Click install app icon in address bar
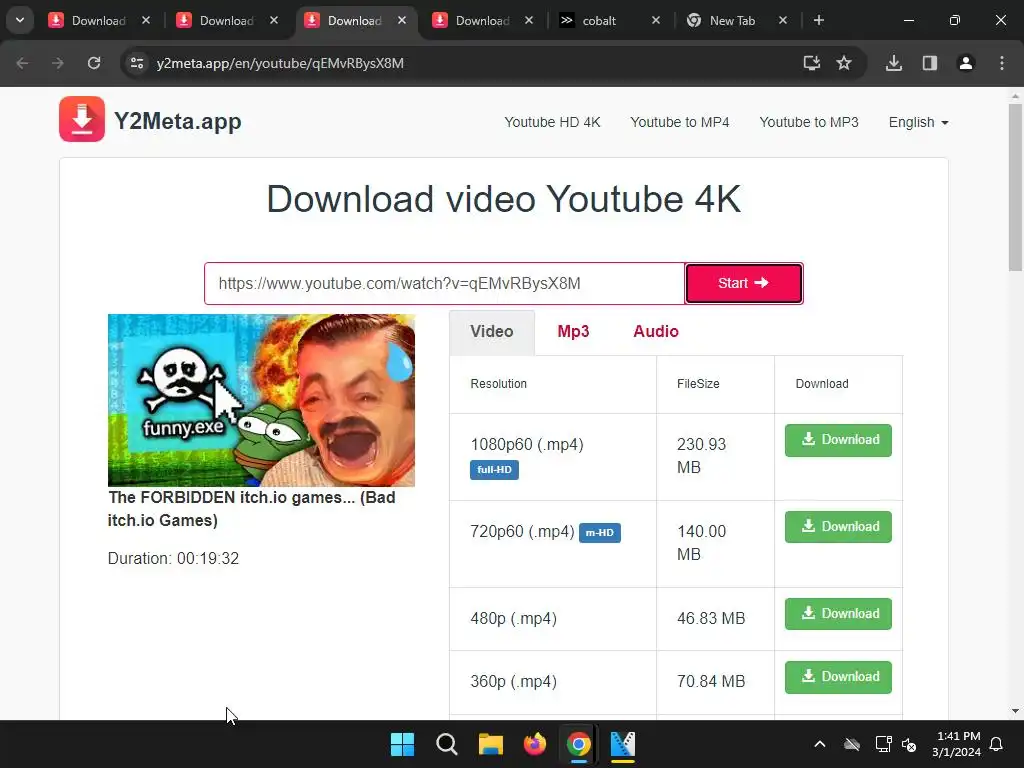1024x768 pixels. (811, 63)
